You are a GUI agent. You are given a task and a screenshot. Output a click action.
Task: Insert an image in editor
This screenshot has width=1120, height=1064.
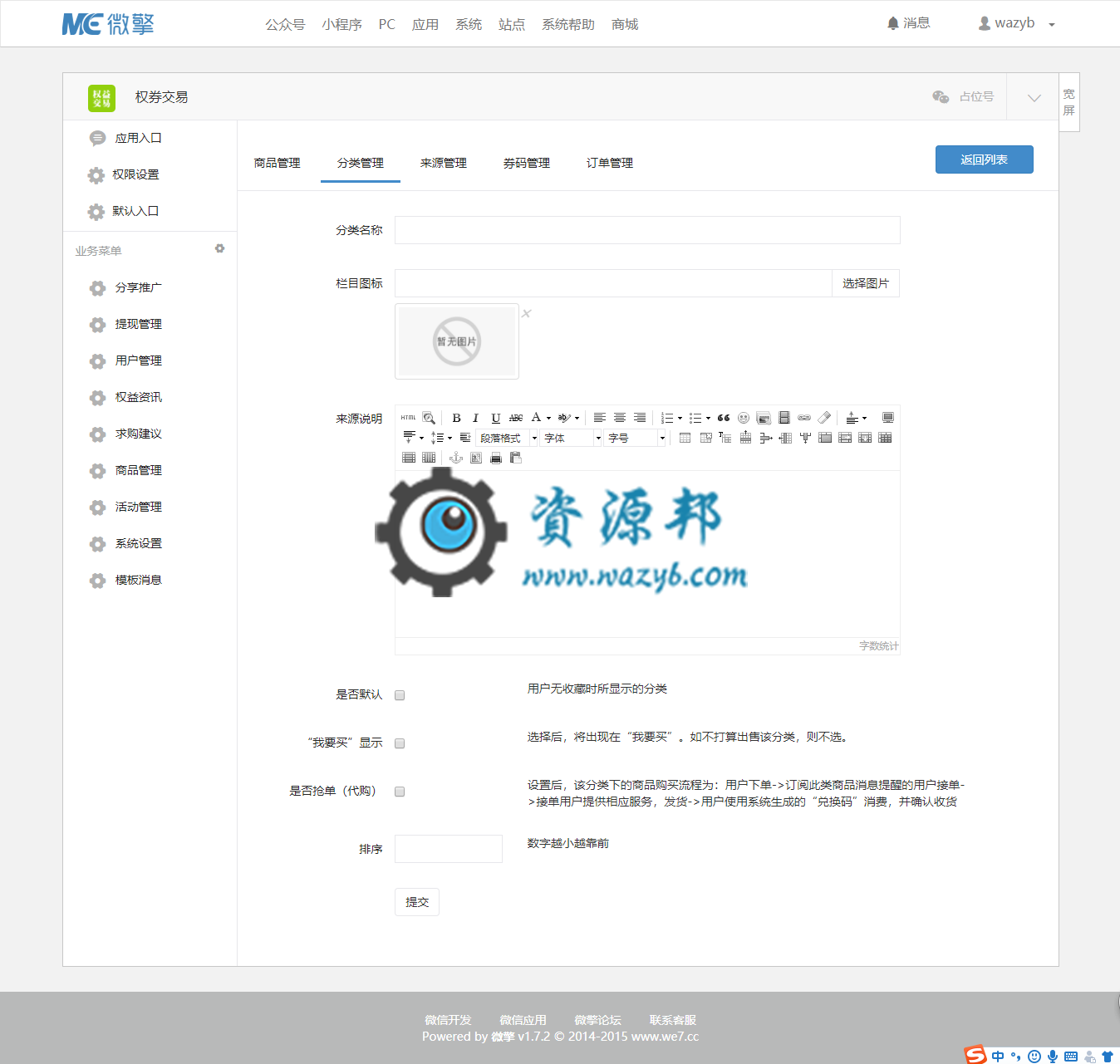[764, 418]
